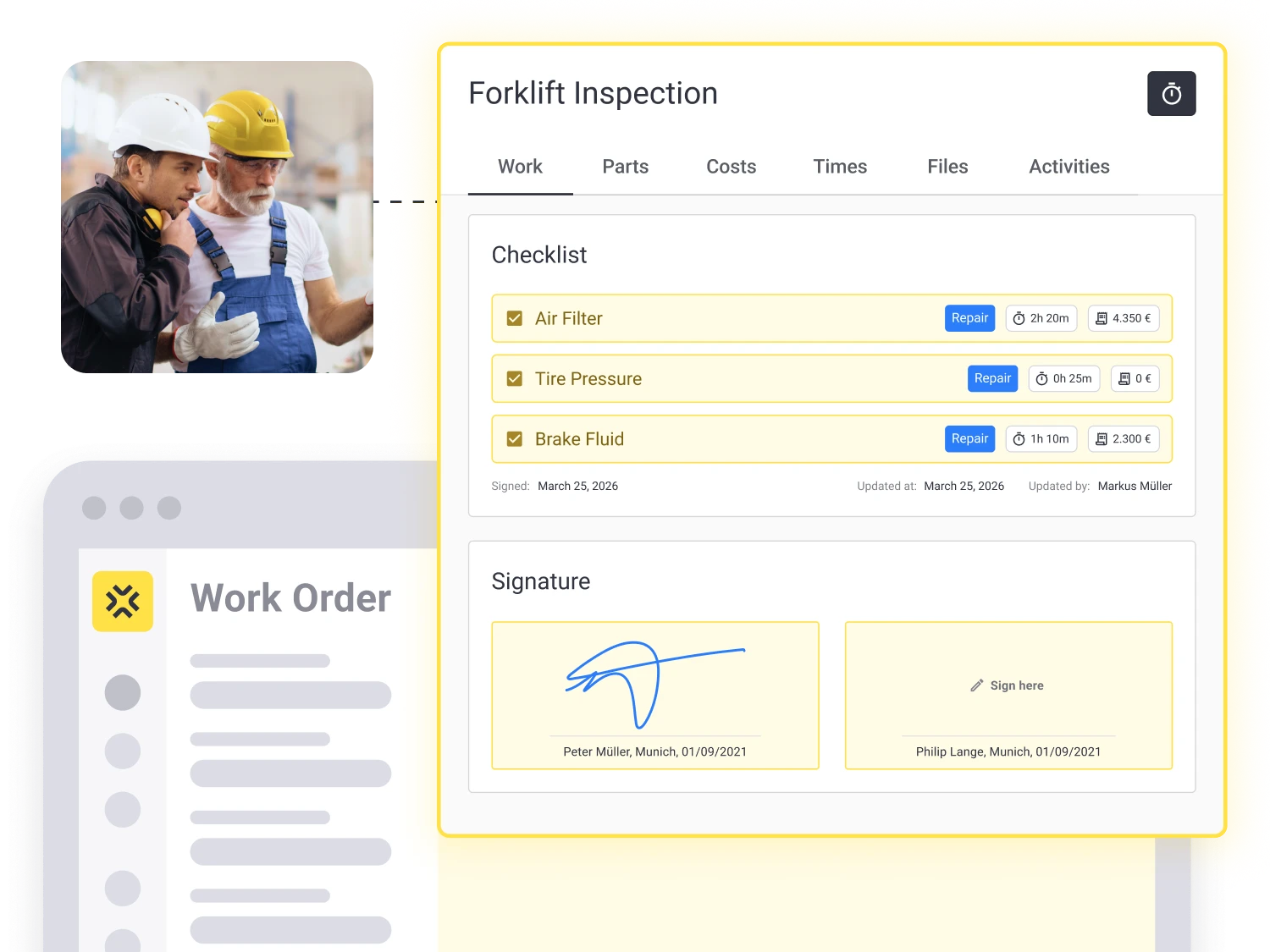Open the 2h 20m time badge

(1041, 318)
